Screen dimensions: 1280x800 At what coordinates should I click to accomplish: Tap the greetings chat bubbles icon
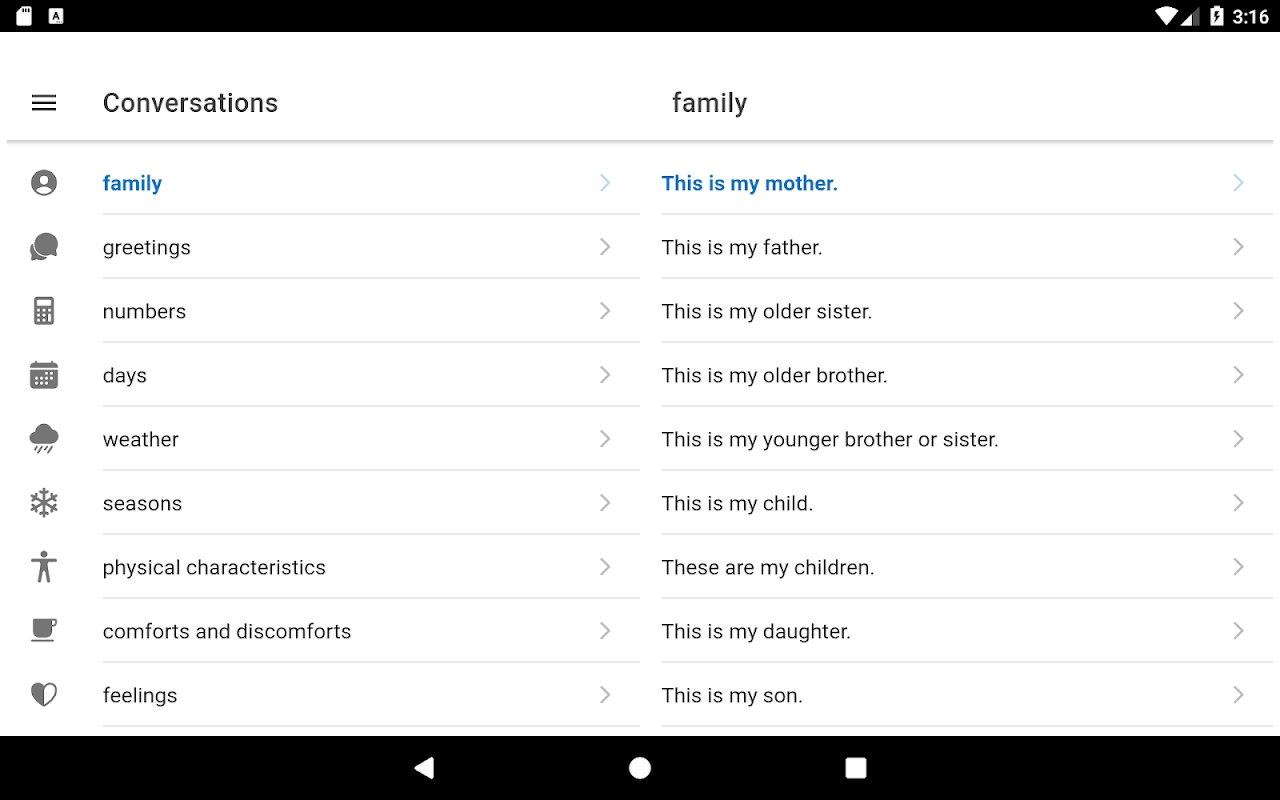point(44,247)
